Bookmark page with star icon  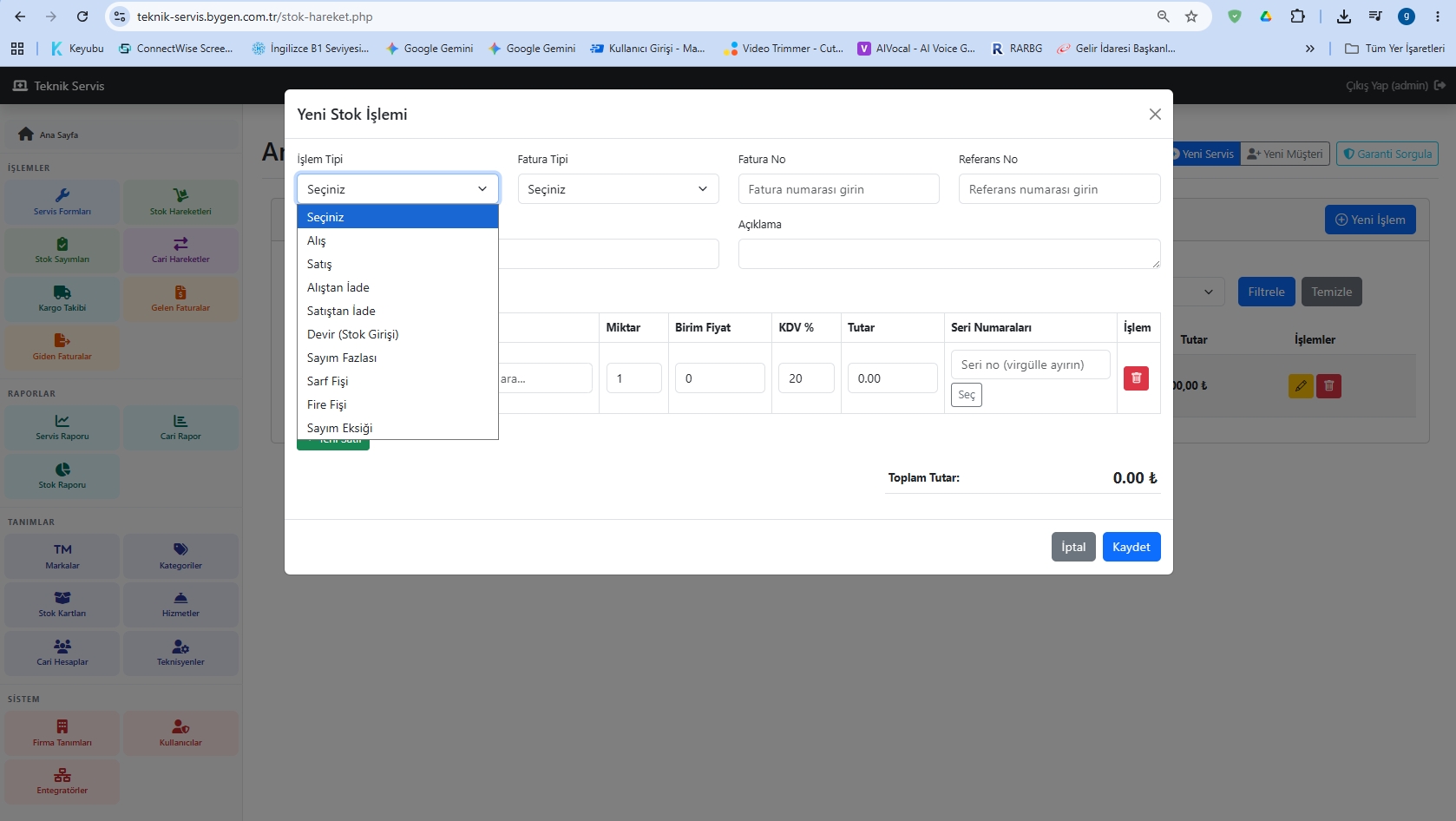click(x=1191, y=16)
